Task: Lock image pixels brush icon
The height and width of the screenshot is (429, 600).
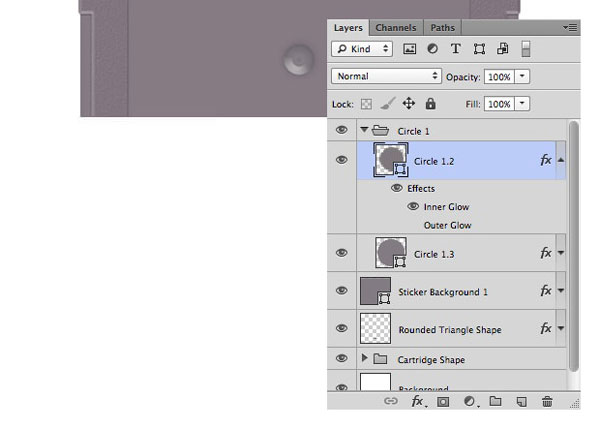Action: [x=388, y=103]
